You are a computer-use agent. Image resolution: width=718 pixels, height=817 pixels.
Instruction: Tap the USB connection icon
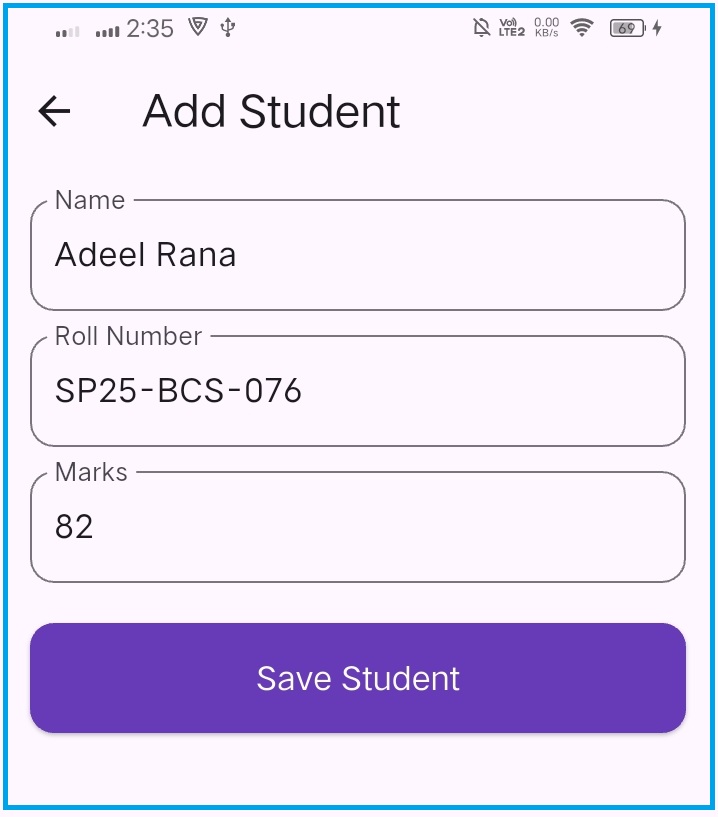pos(228,28)
